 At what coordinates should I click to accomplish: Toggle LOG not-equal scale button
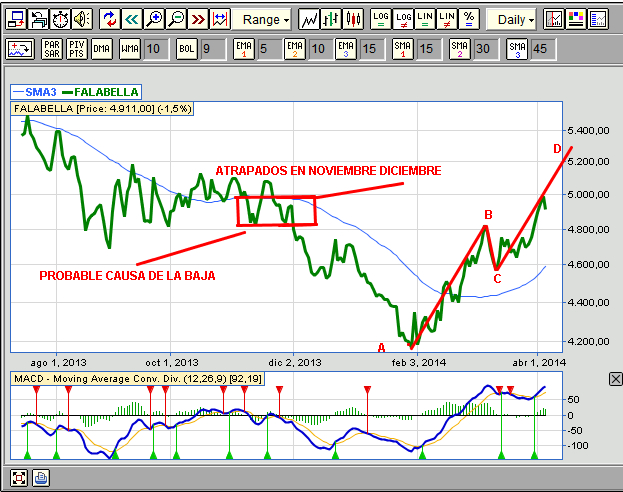[403, 19]
